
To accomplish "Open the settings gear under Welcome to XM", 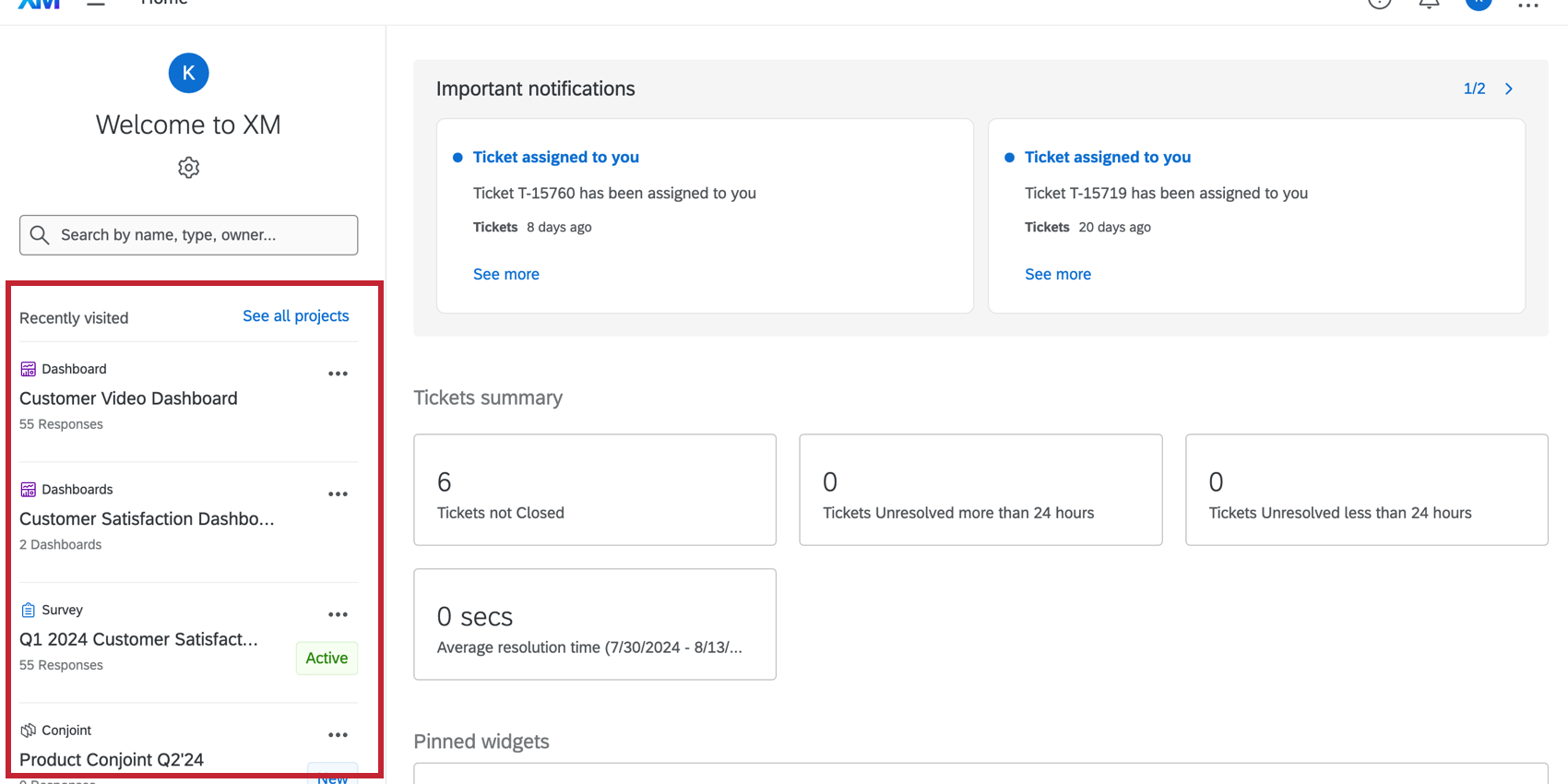I will click(188, 168).
